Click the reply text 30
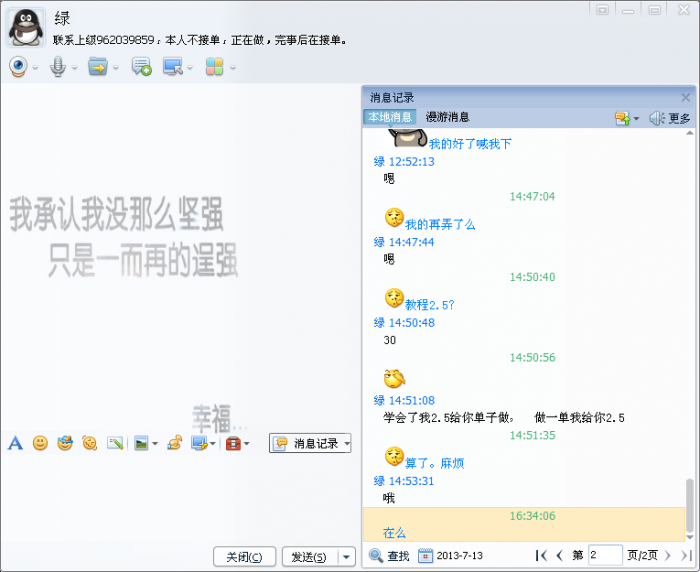Viewport: 700px width, 572px height. 390,340
